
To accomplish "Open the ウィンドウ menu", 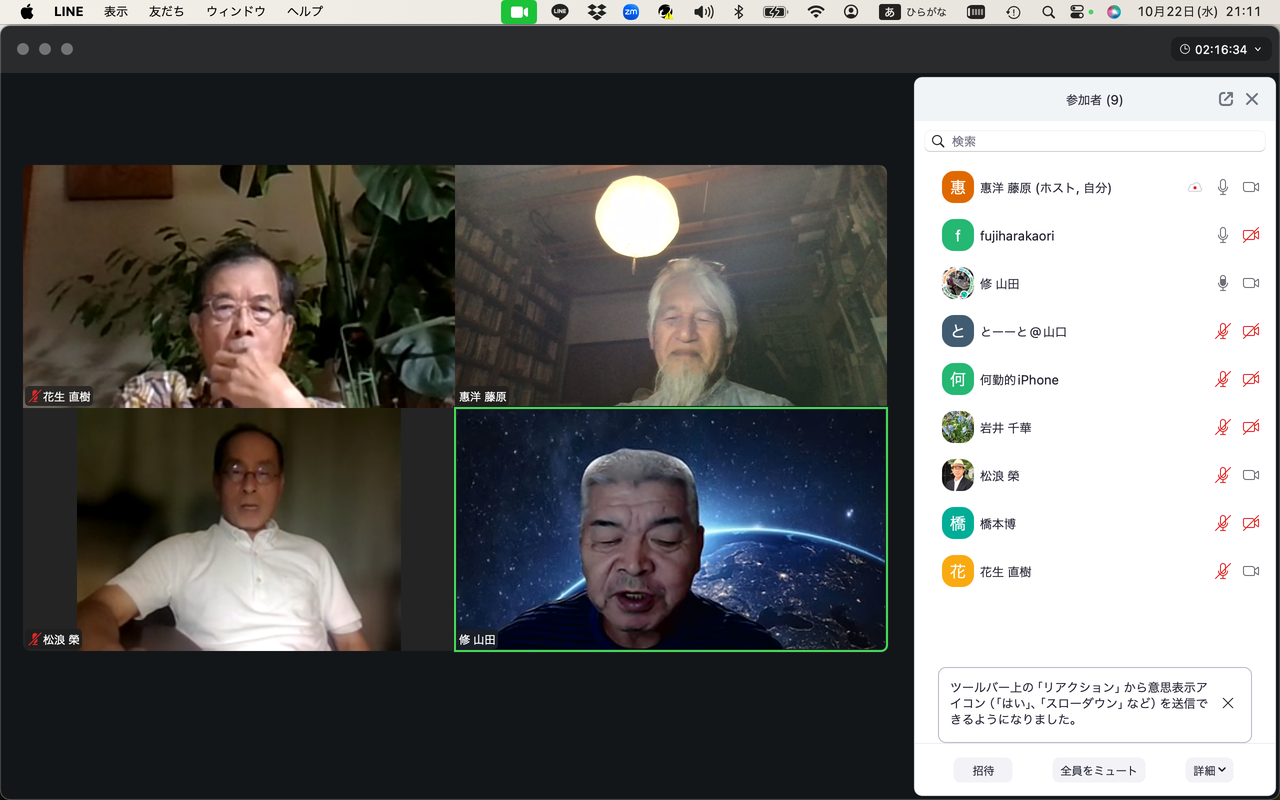I will coord(236,12).
